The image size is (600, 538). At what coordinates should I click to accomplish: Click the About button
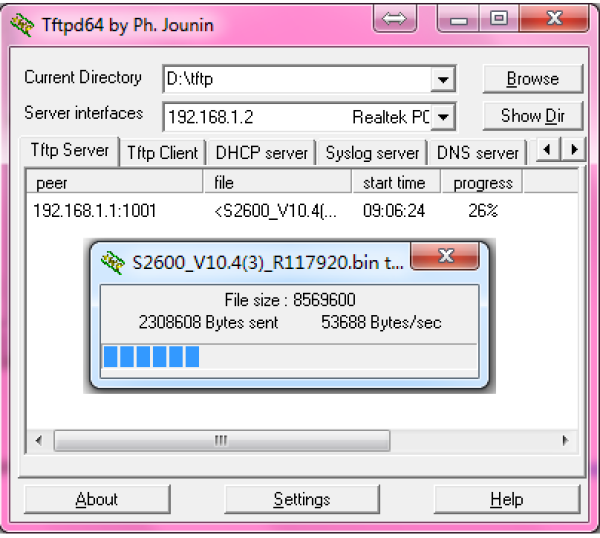click(97, 499)
